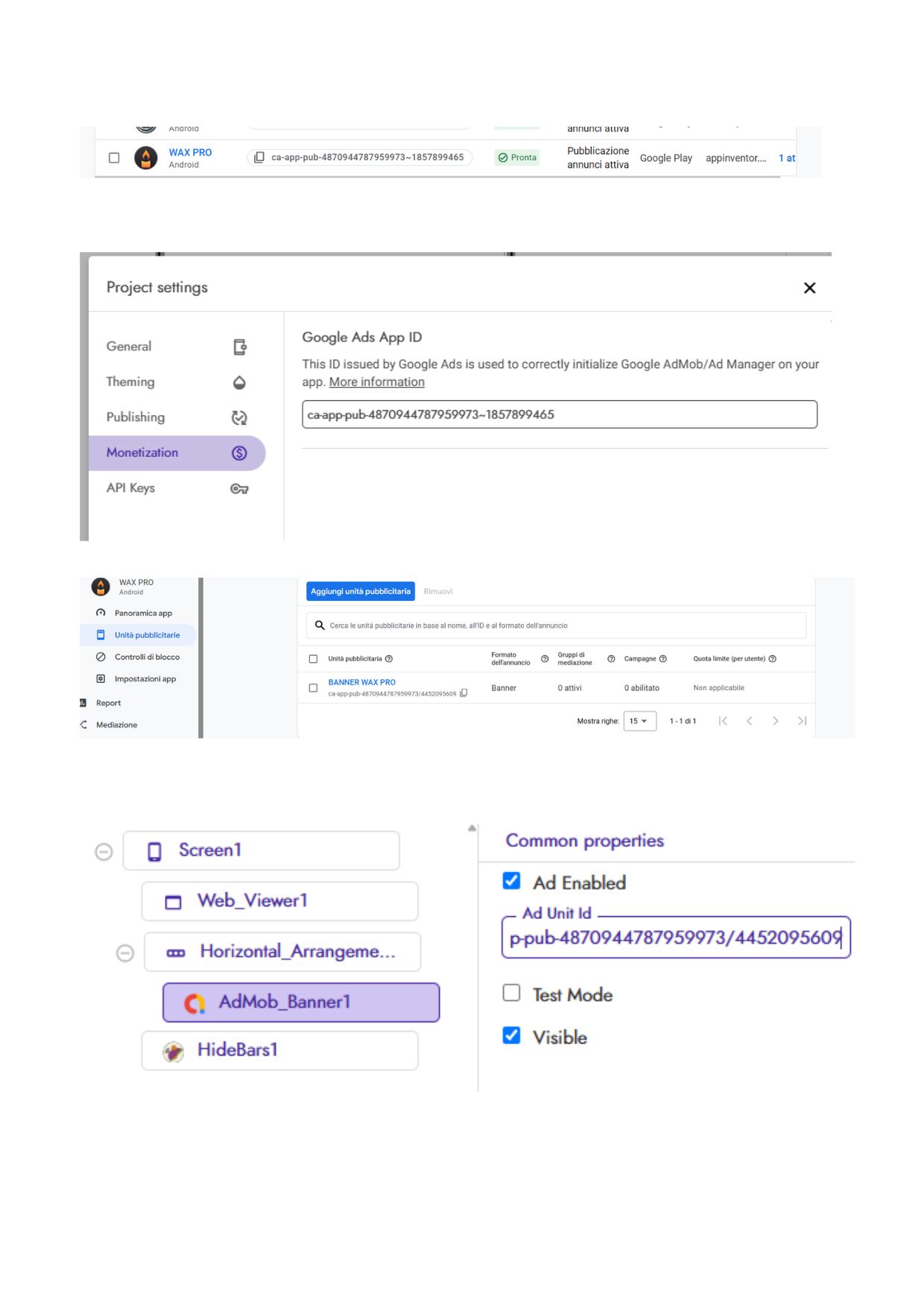Copy the BANNER WAX PRO ad unit ID
The width and height of the screenshot is (924, 1303).
pyautogui.click(x=463, y=693)
